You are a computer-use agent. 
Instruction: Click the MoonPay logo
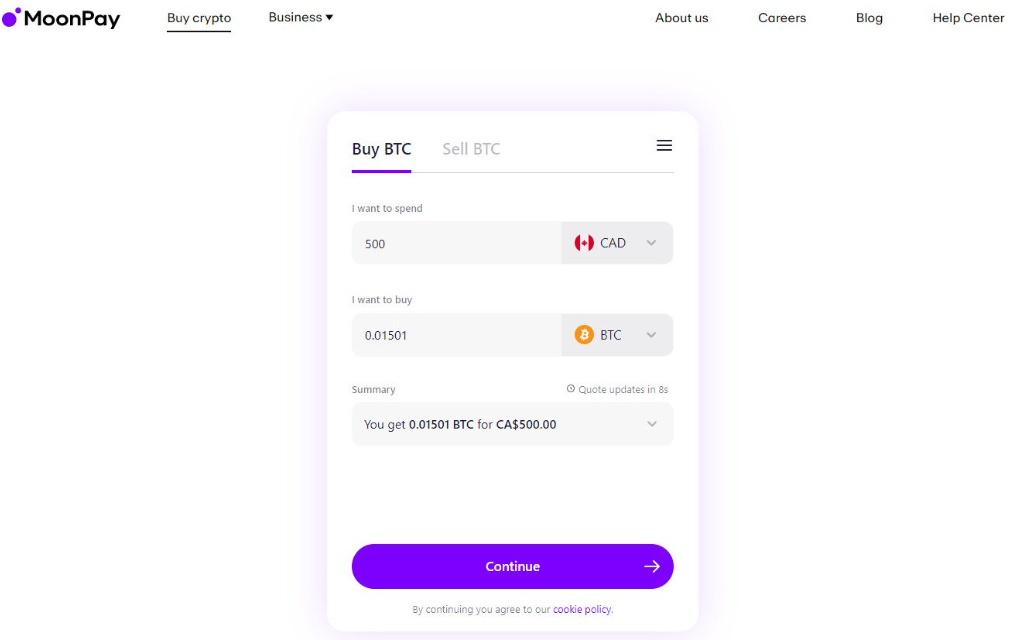(62, 17)
